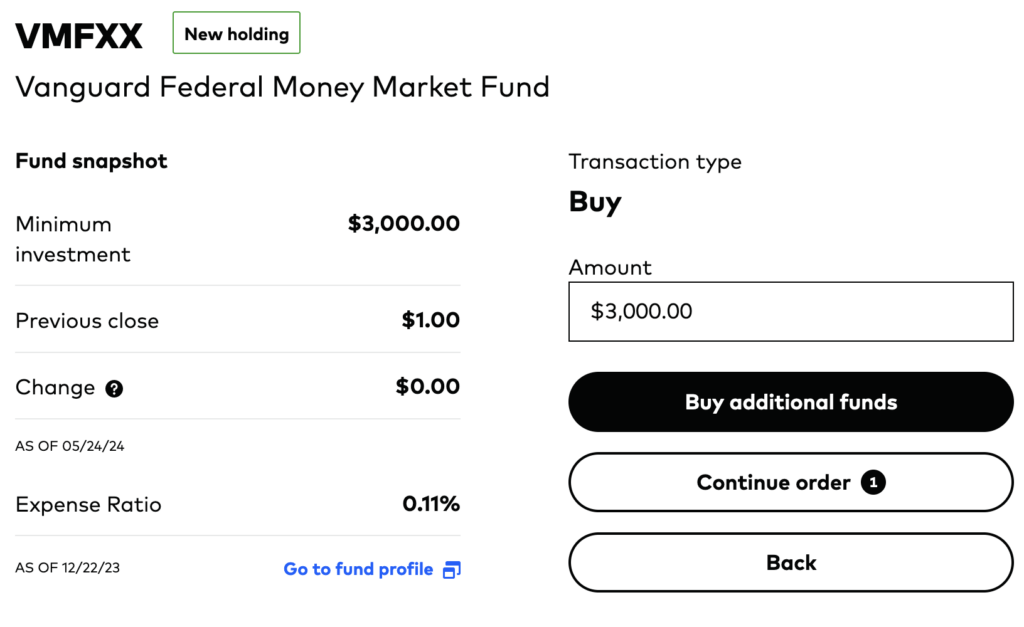Click the Buy transaction type text

[595, 202]
